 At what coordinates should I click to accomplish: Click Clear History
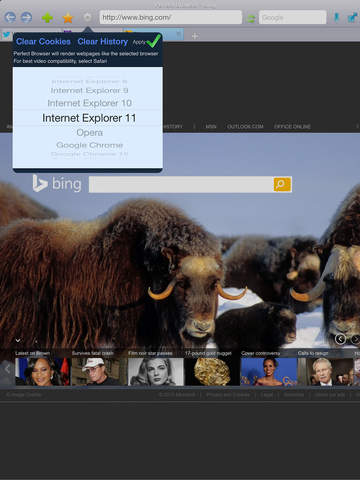(103, 41)
